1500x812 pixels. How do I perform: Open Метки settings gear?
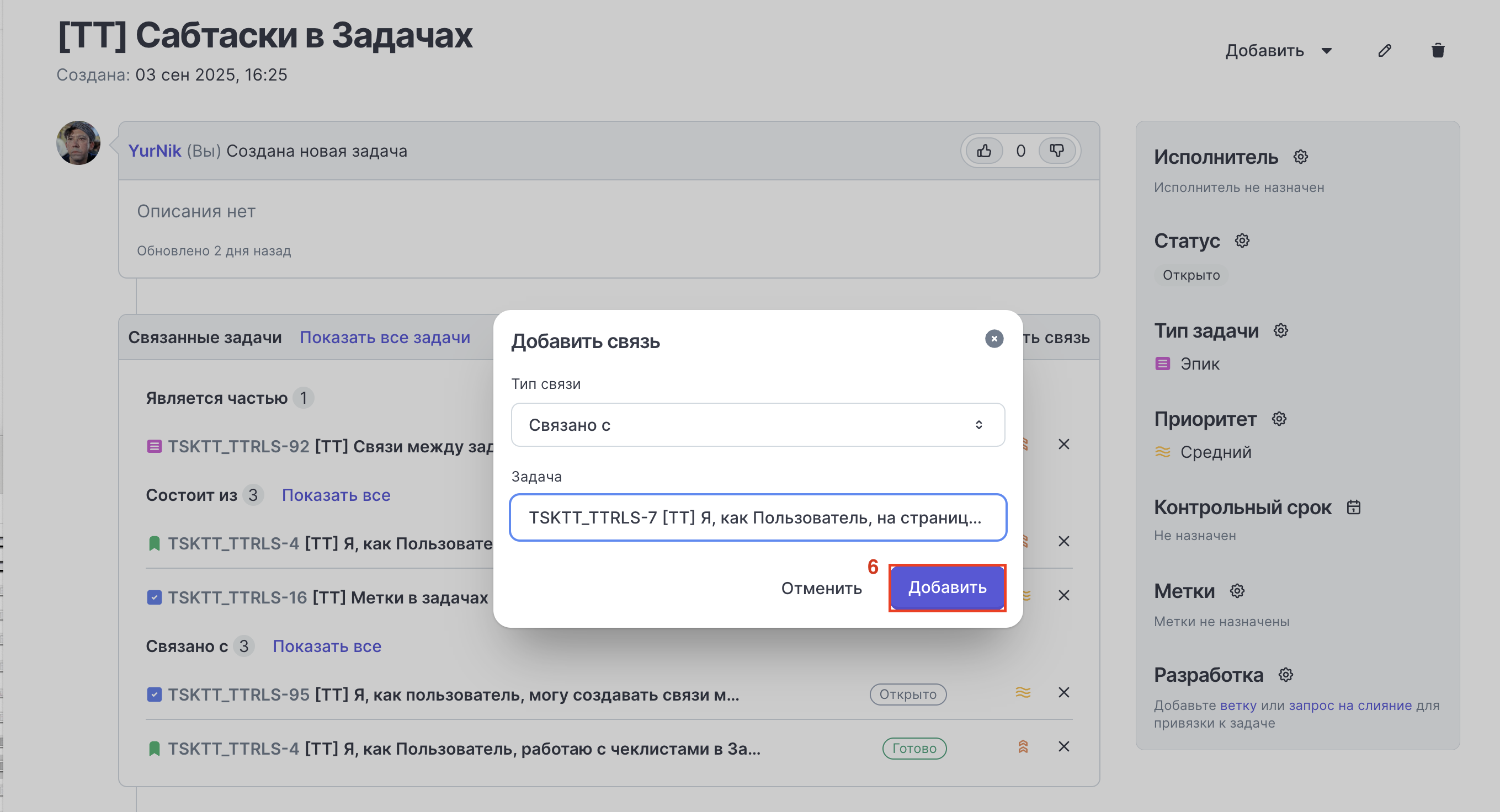coord(1237,591)
